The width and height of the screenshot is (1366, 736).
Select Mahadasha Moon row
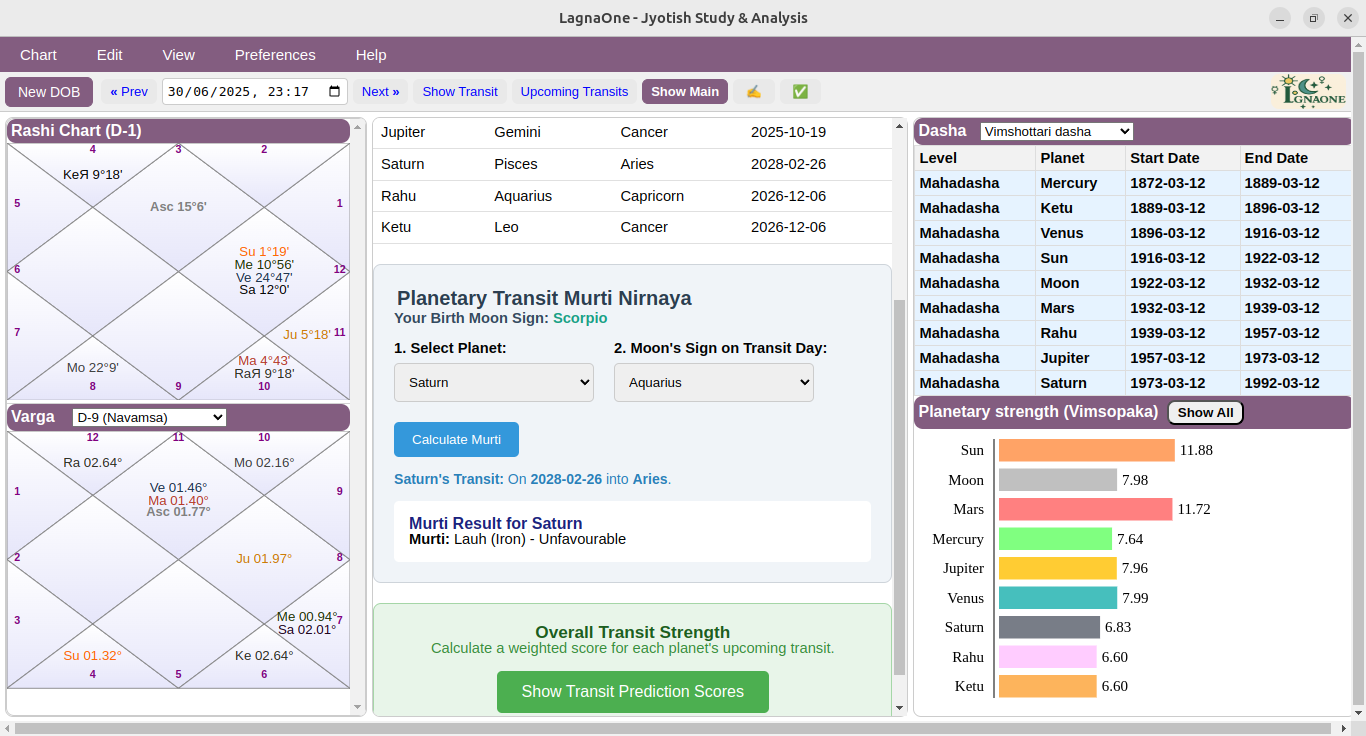pyautogui.click(x=1133, y=283)
